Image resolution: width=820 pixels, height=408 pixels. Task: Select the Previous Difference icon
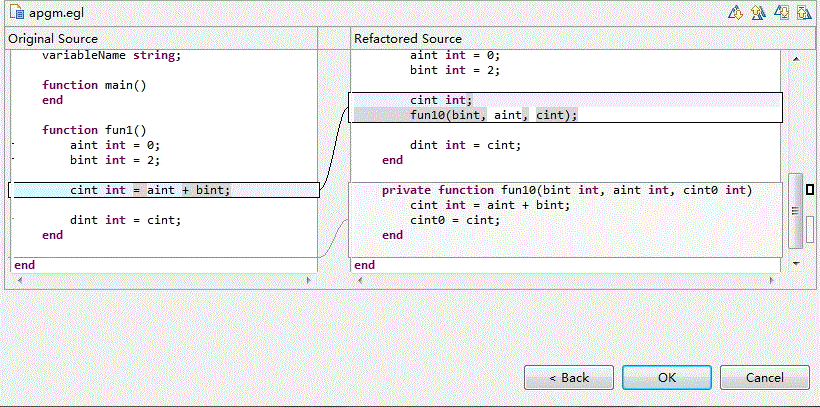758,13
